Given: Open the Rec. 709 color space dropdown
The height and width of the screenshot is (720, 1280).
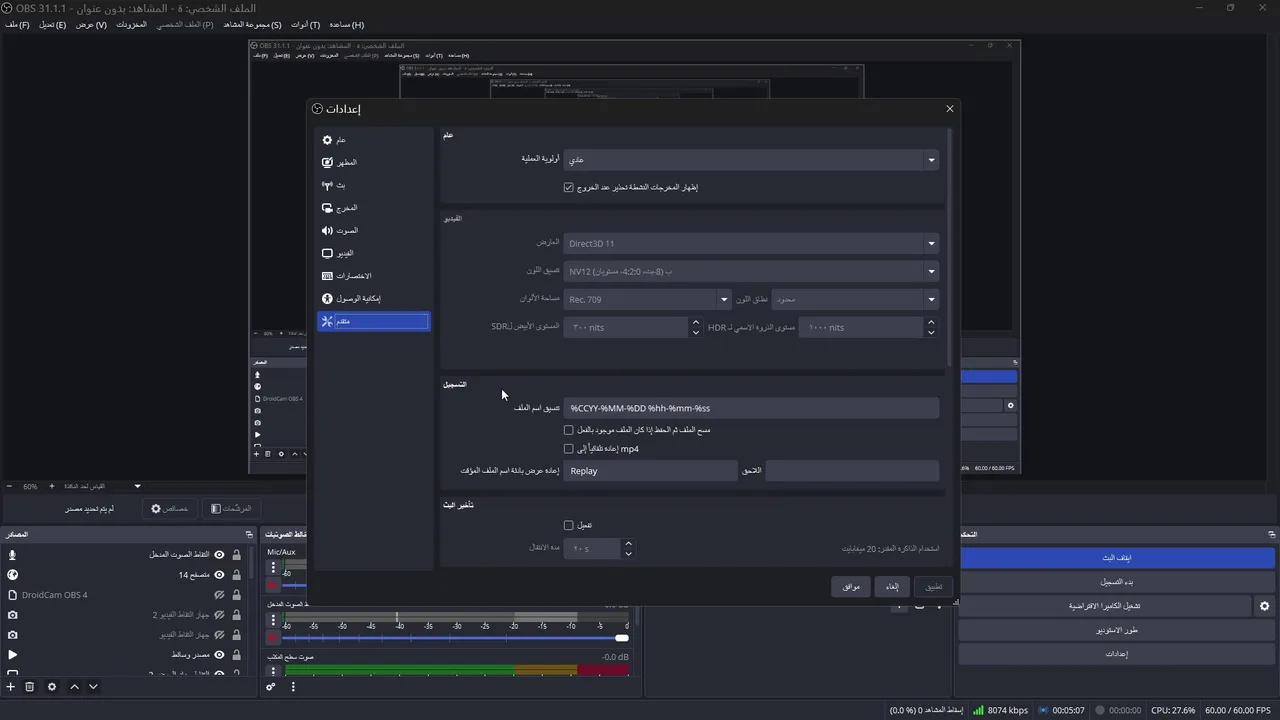Looking at the screenshot, I should pos(647,300).
